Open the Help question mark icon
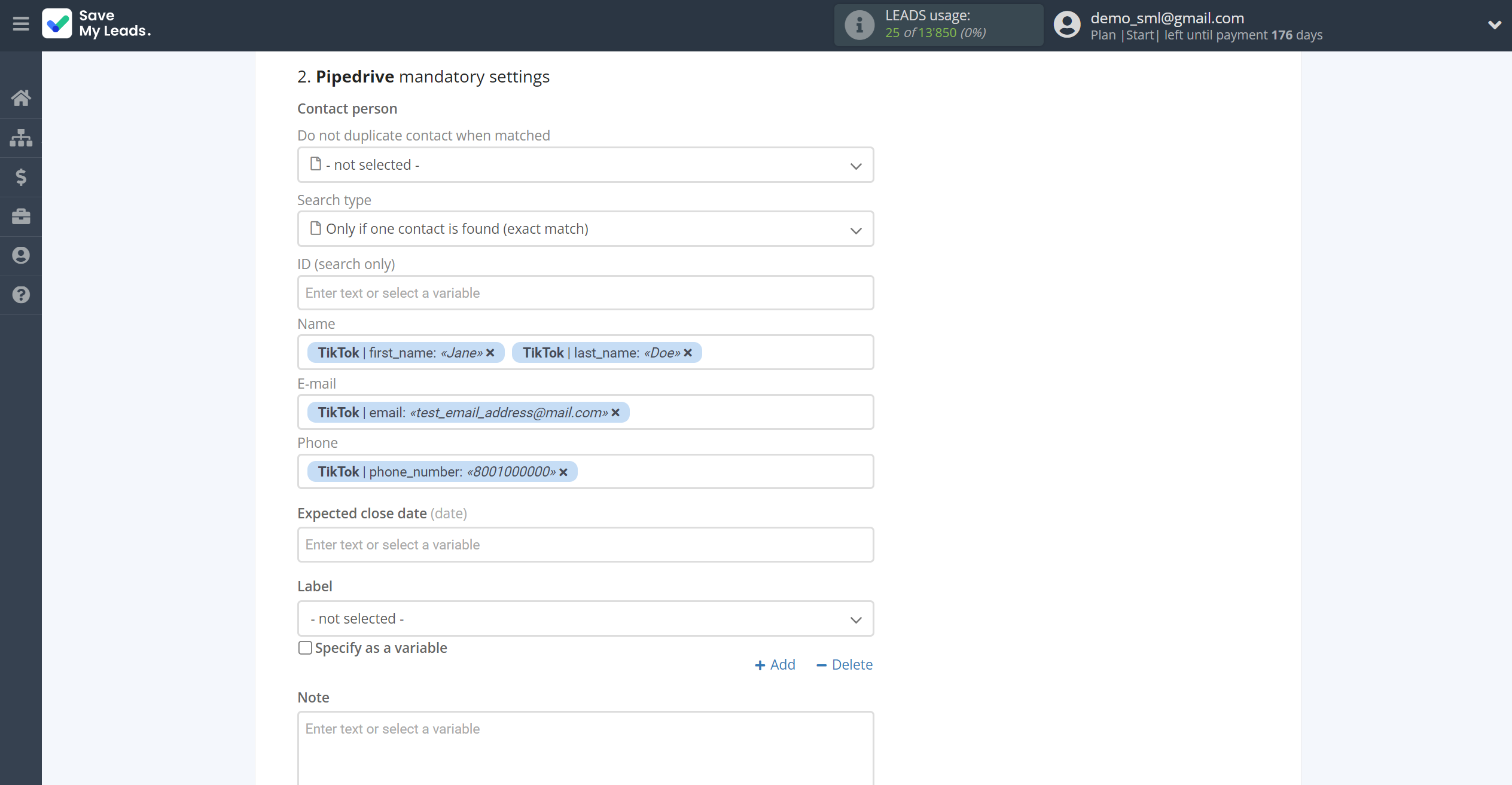 pyautogui.click(x=21, y=295)
